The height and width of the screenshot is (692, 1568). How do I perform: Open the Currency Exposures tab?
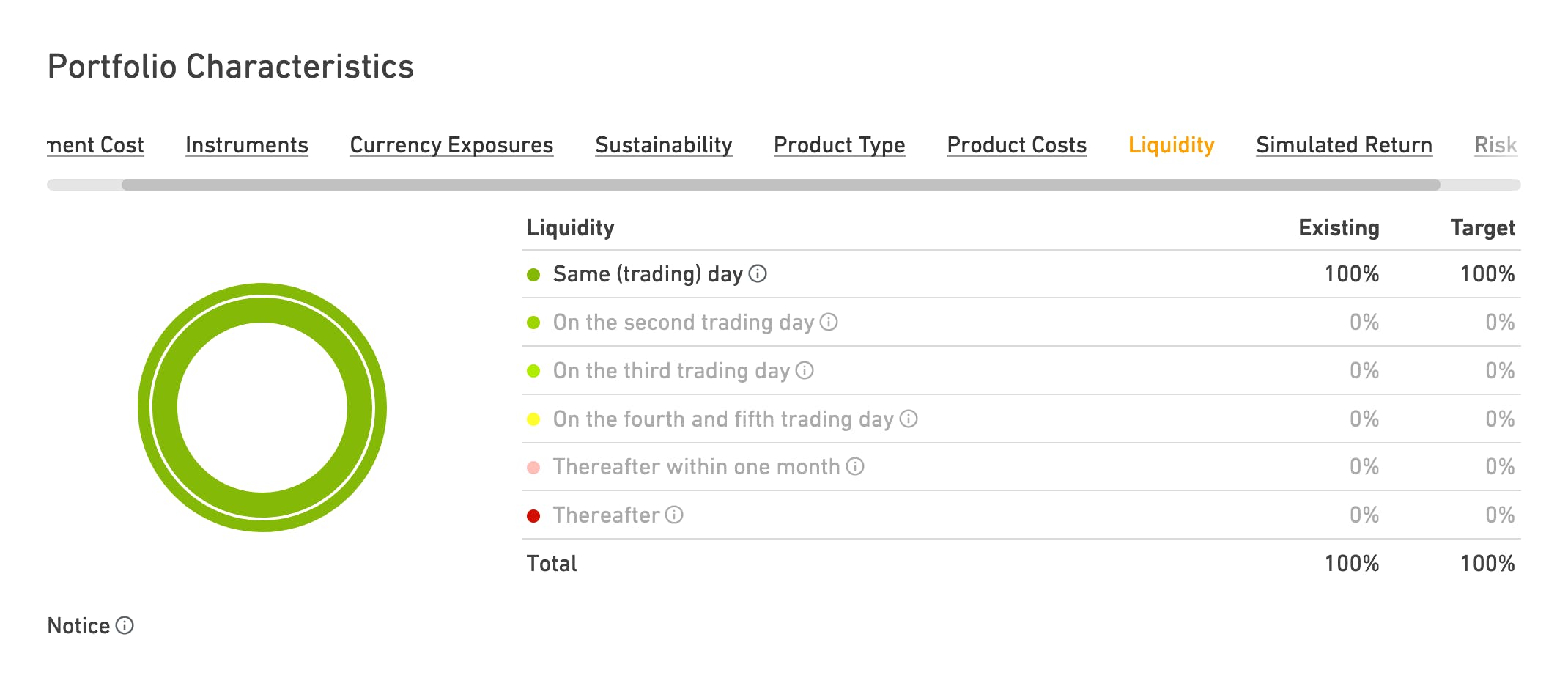451,145
